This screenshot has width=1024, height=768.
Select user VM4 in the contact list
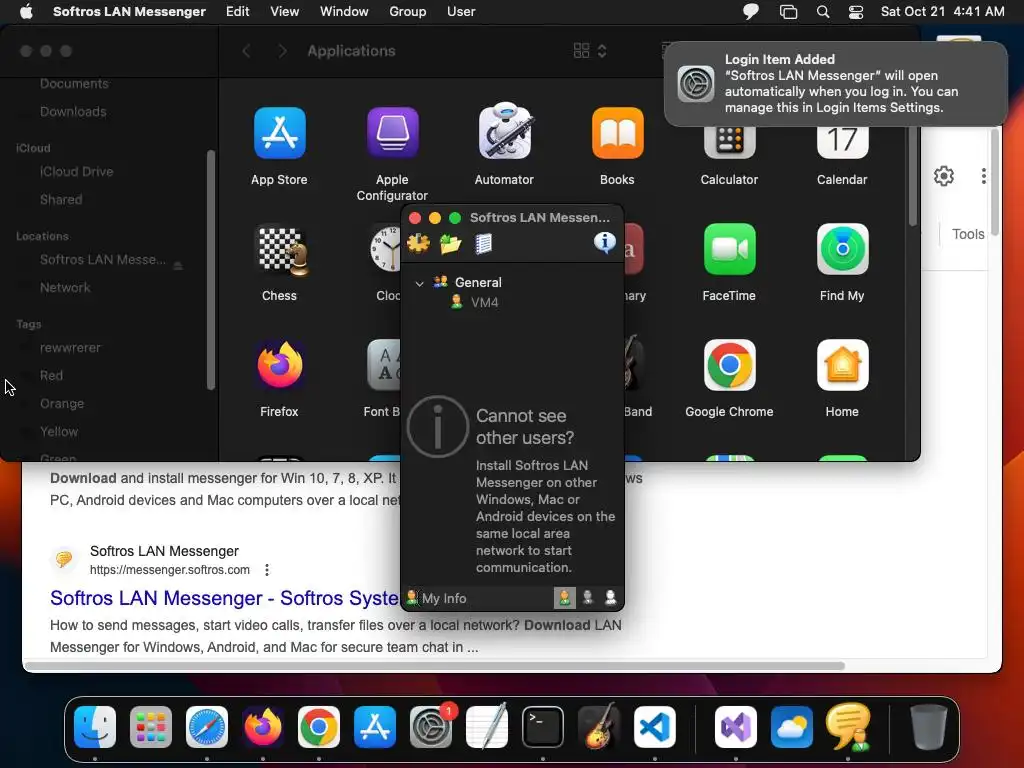click(485, 302)
